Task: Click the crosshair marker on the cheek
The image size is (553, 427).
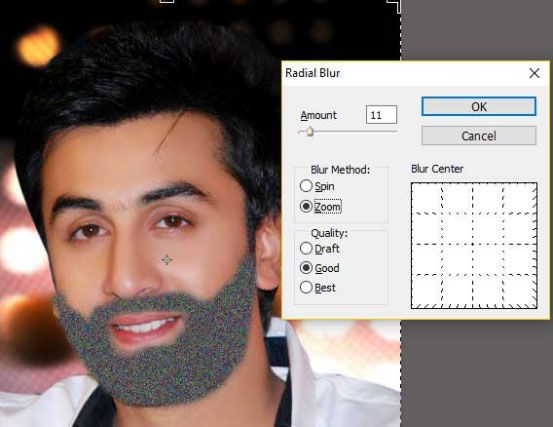Action: point(166,260)
